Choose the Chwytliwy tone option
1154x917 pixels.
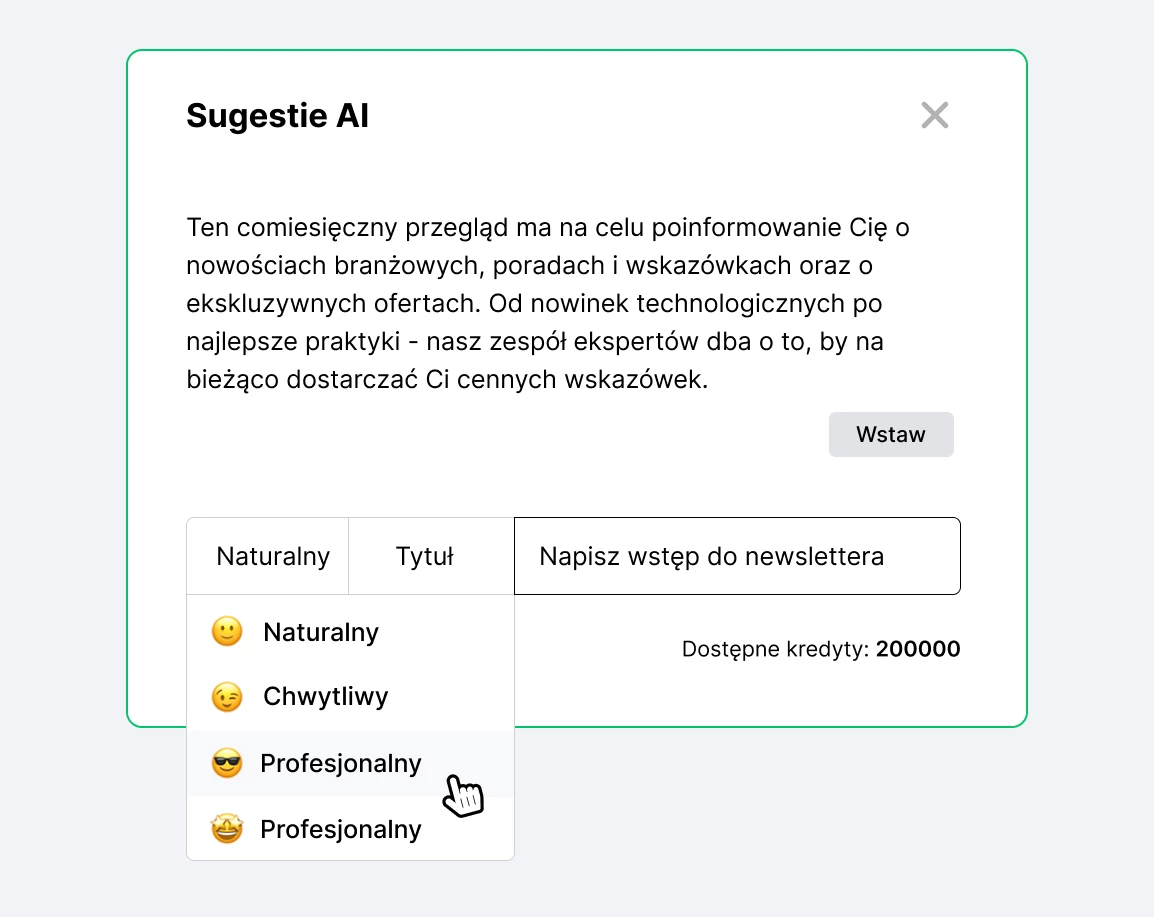coord(325,697)
